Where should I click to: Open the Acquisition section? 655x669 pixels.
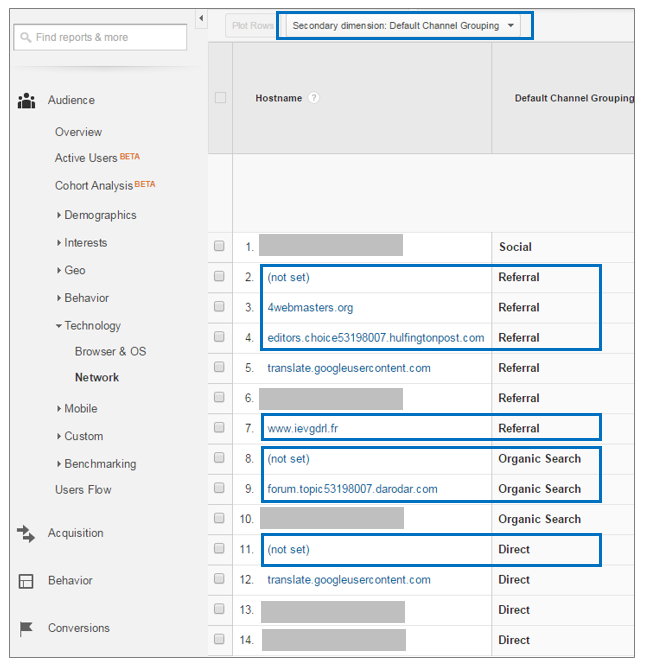[x=76, y=533]
